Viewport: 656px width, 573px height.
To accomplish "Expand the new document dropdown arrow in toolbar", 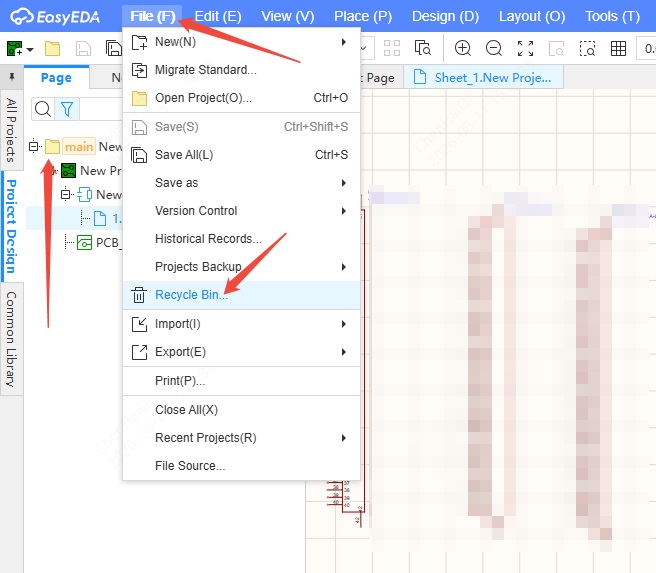I will 30,49.
